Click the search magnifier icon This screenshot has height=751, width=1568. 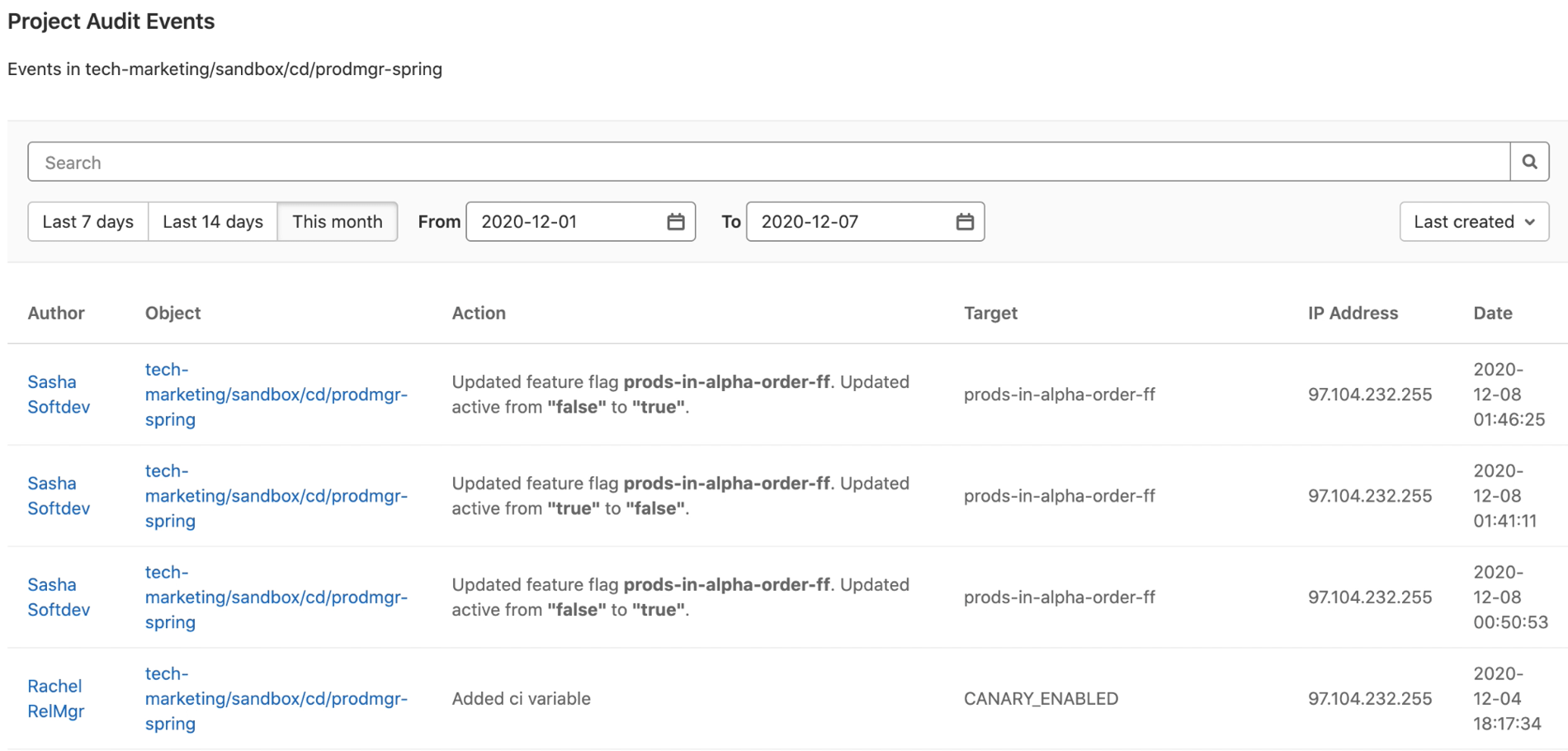1530,161
